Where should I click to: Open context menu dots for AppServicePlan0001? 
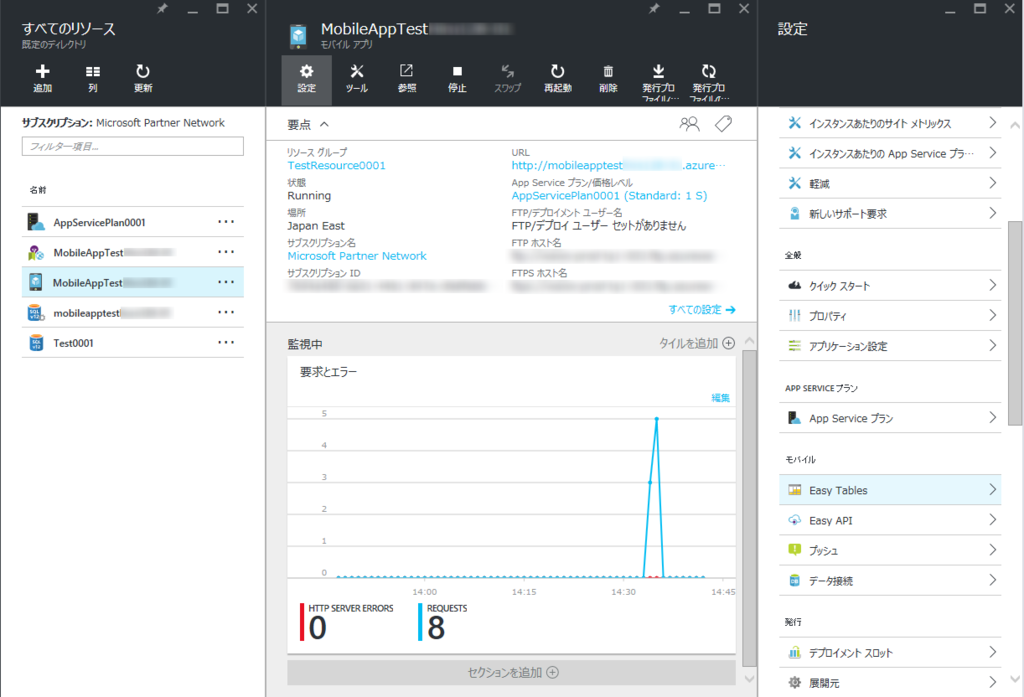coord(226,222)
